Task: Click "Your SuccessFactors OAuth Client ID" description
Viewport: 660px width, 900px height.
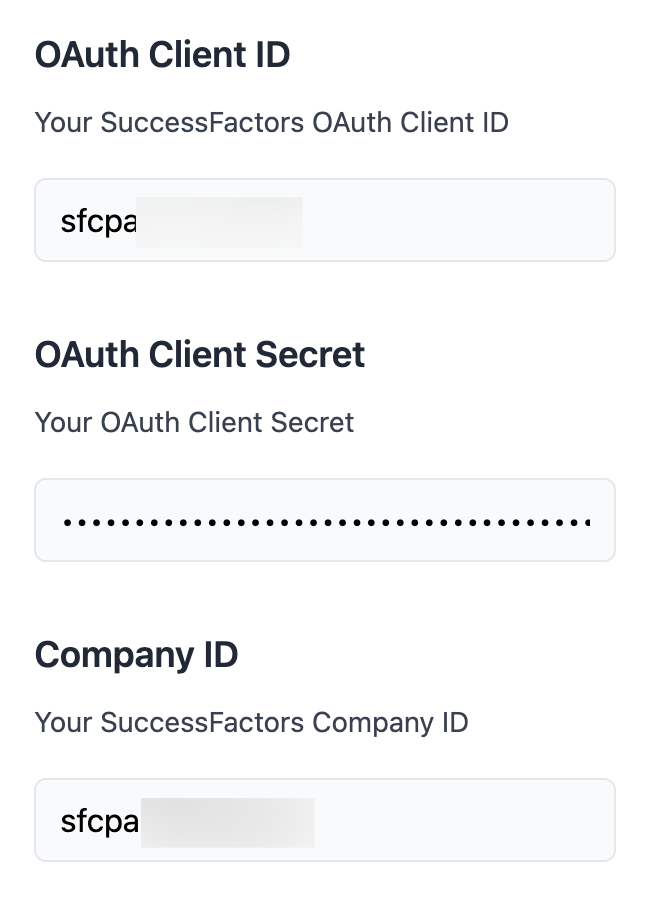Action: 271,123
